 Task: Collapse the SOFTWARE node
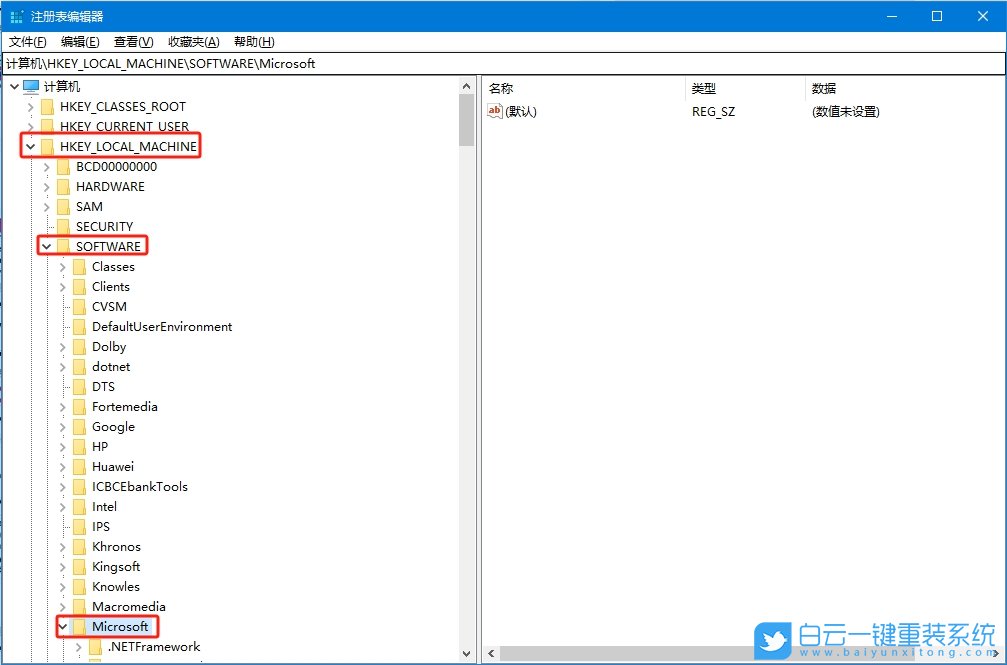pos(49,246)
